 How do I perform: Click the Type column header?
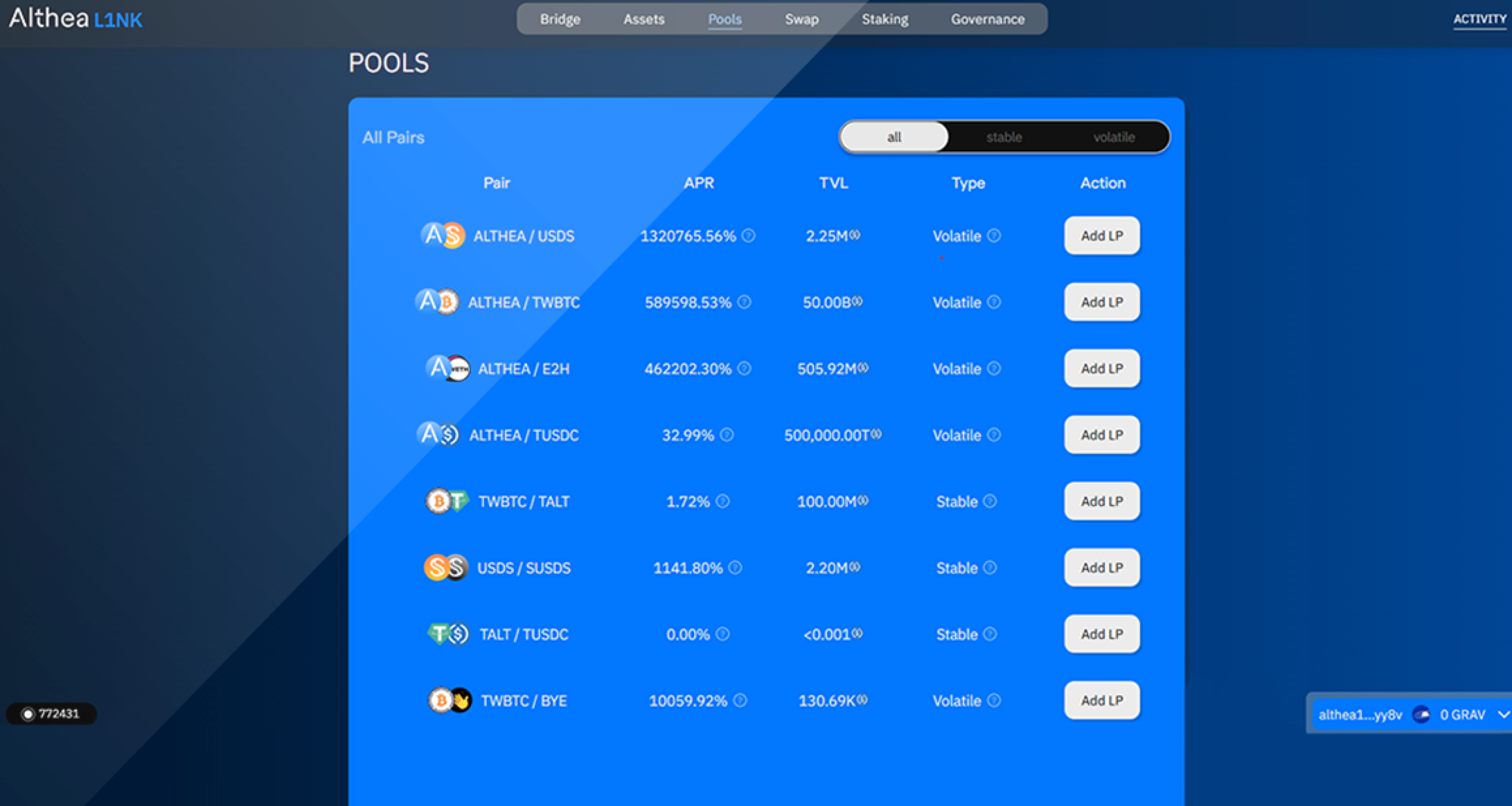coord(968,183)
